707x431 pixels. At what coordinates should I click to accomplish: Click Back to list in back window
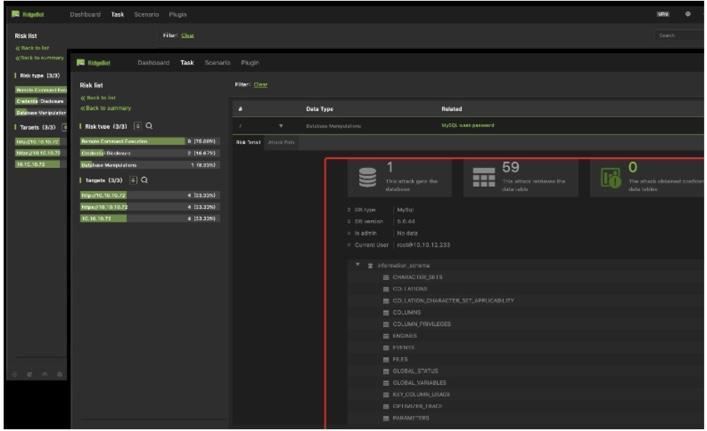(32, 48)
